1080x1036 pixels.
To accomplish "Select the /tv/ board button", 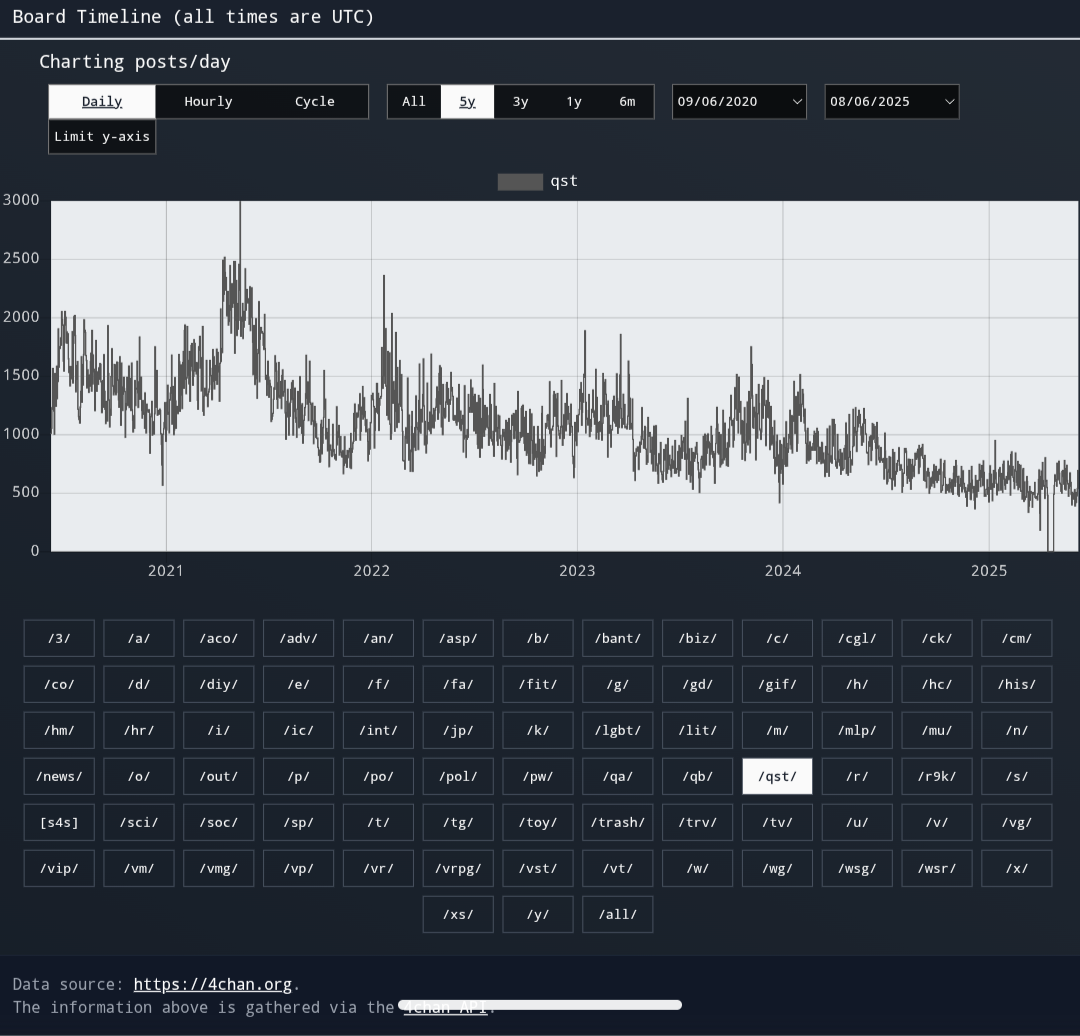I will pyautogui.click(x=778, y=822).
